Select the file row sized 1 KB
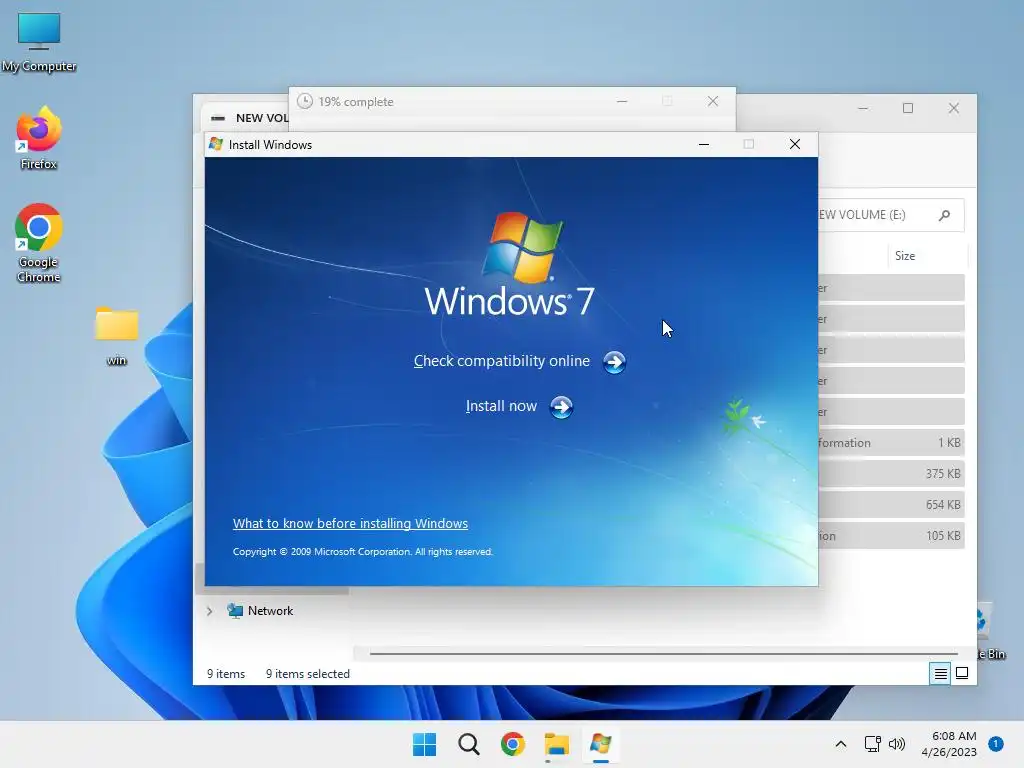Screen dimensions: 1024x768 pyautogui.click(x=891, y=443)
